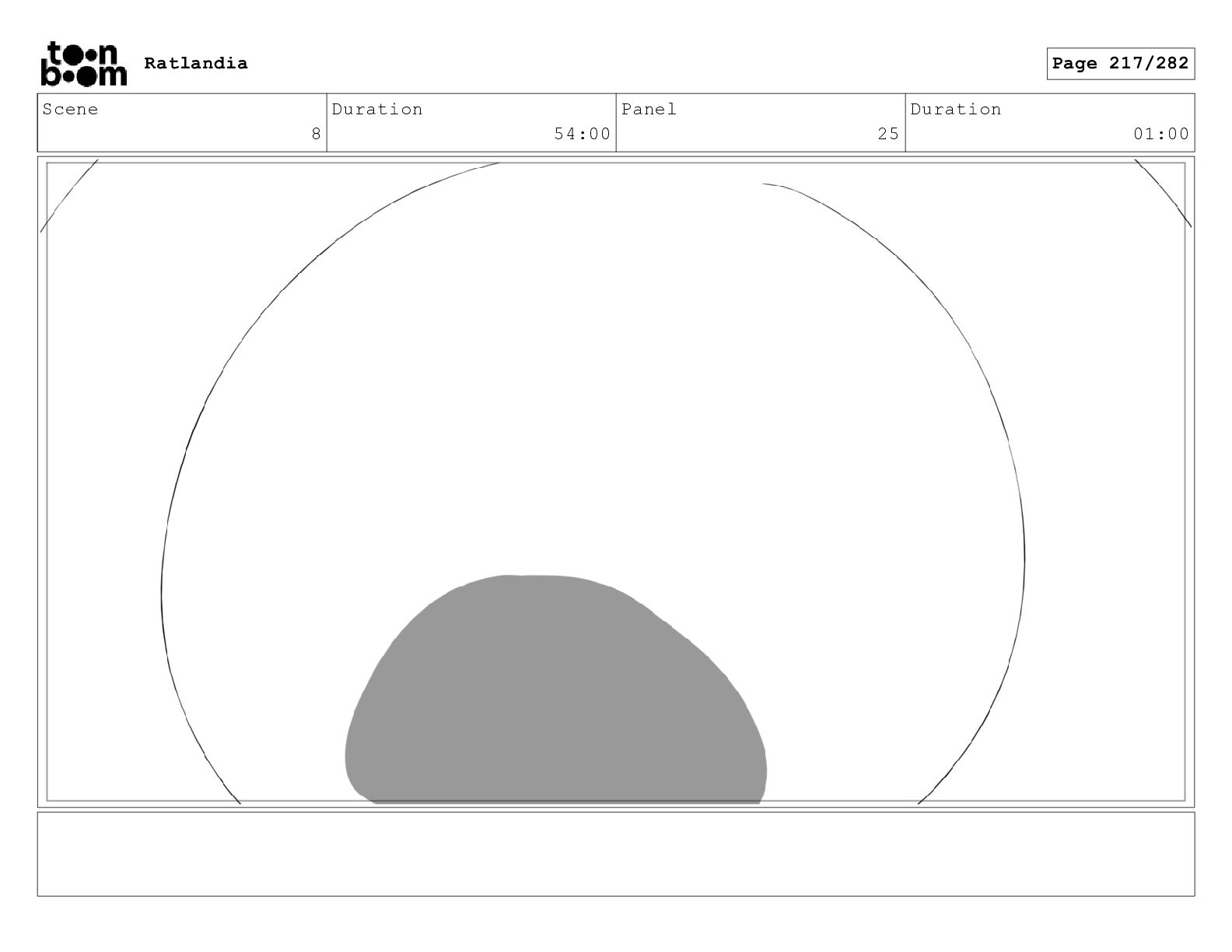1232x952 pixels.
Task: Click the 'Scene' header label
Action: coord(71,109)
